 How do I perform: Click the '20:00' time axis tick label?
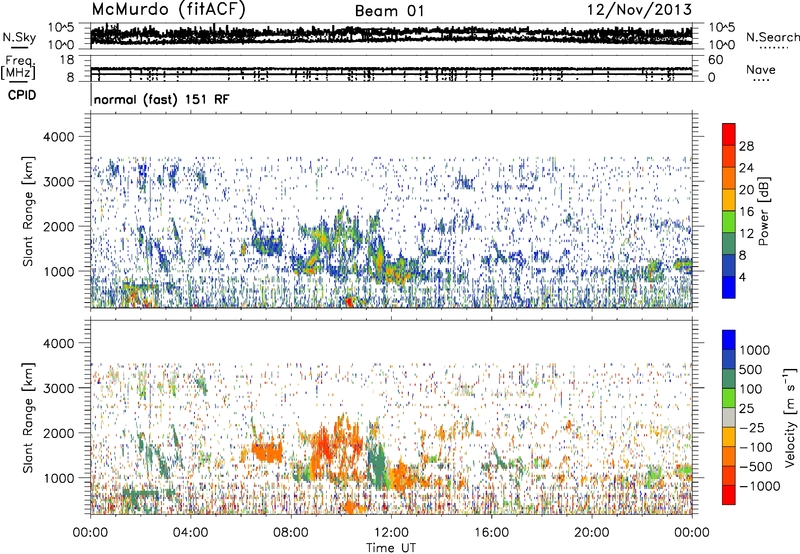[x=591, y=533]
